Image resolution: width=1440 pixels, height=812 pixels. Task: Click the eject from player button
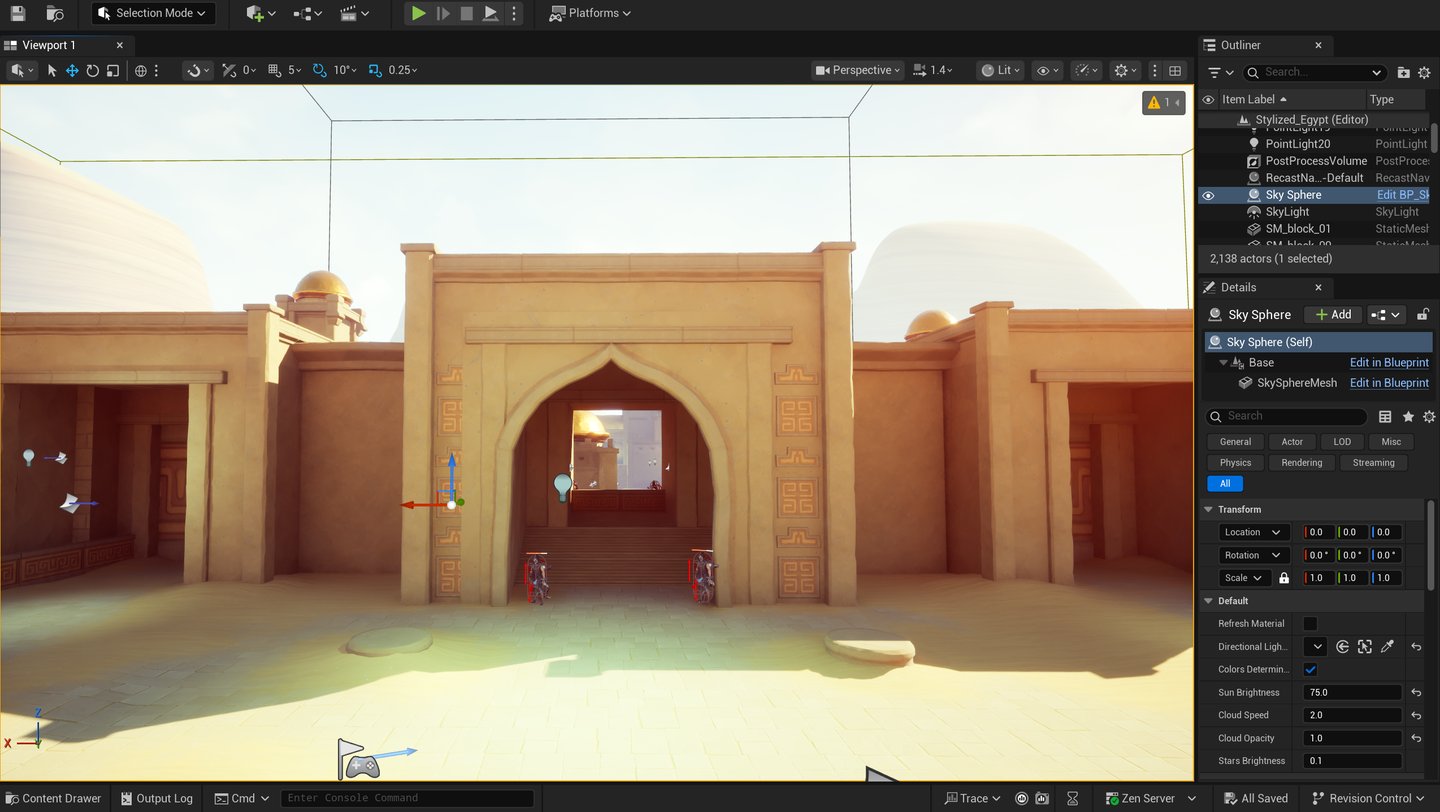click(x=490, y=13)
